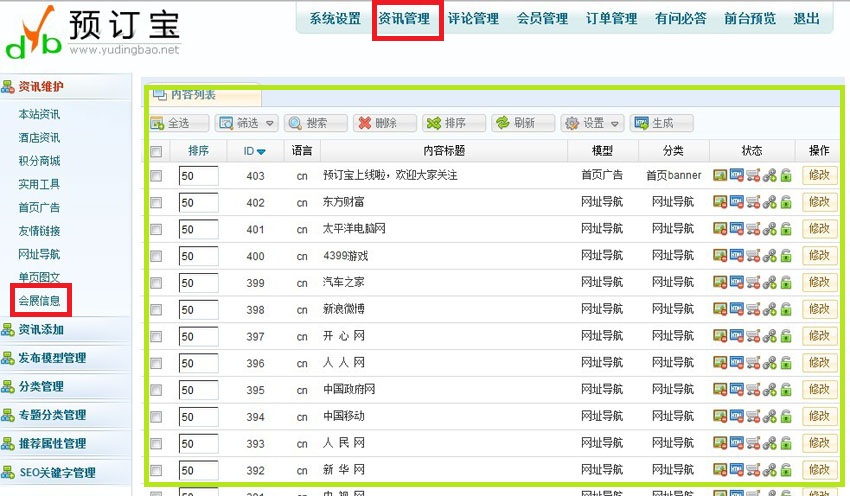Click the sort order field in row 403
Viewport: 850px width, 496px height.
pyautogui.click(x=198, y=176)
